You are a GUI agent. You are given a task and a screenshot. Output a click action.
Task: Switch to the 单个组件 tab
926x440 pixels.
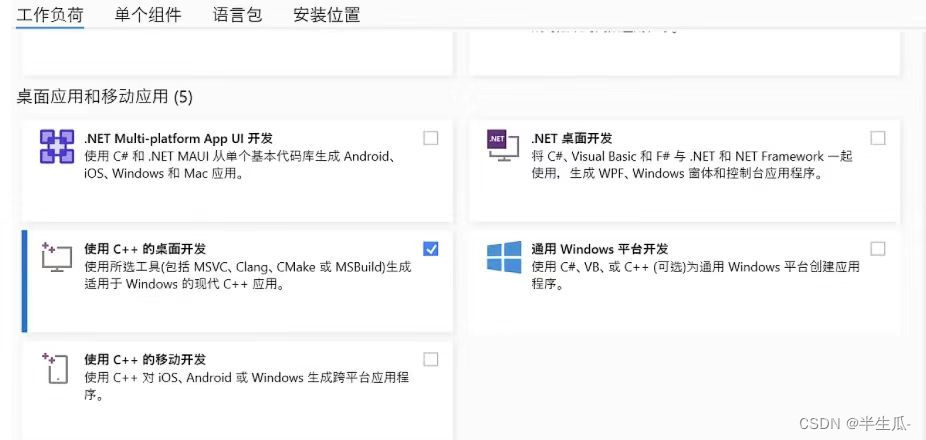[x=148, y=14]
